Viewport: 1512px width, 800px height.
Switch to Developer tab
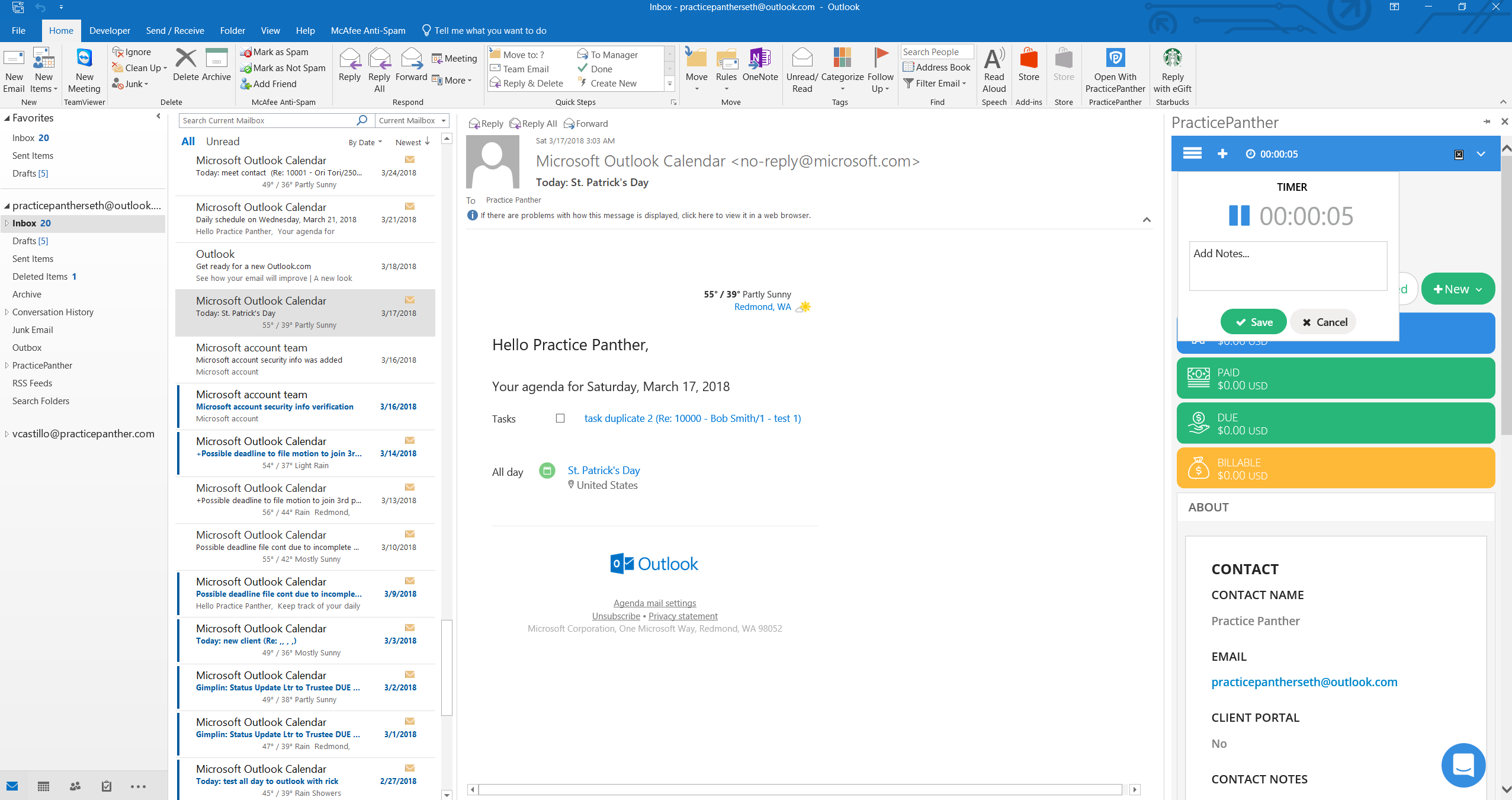[110, 31]
